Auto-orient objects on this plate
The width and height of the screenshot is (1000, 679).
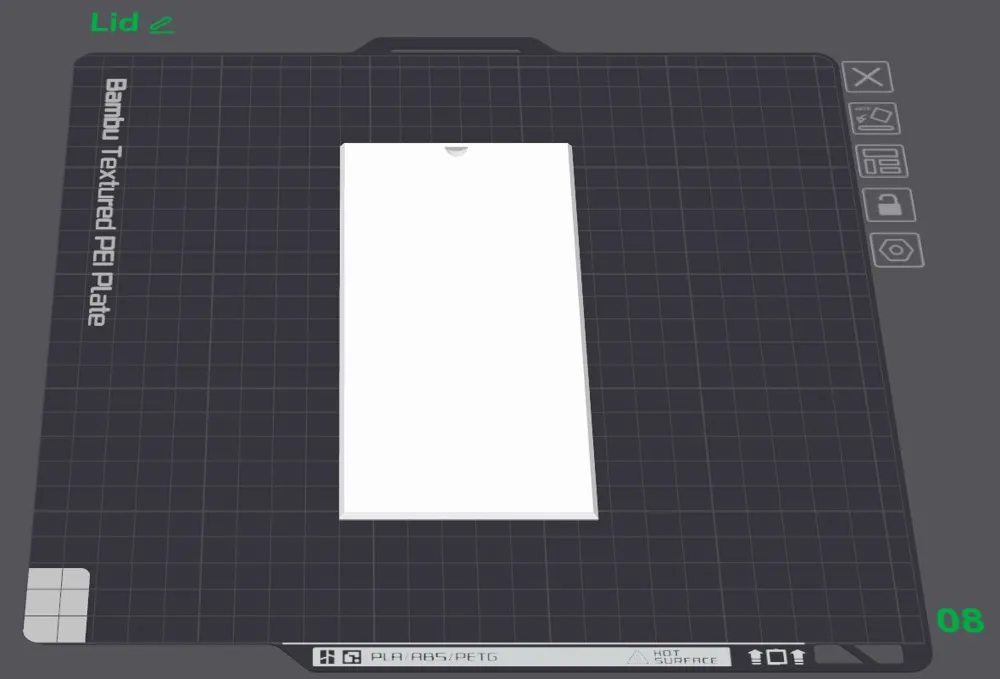874,119
